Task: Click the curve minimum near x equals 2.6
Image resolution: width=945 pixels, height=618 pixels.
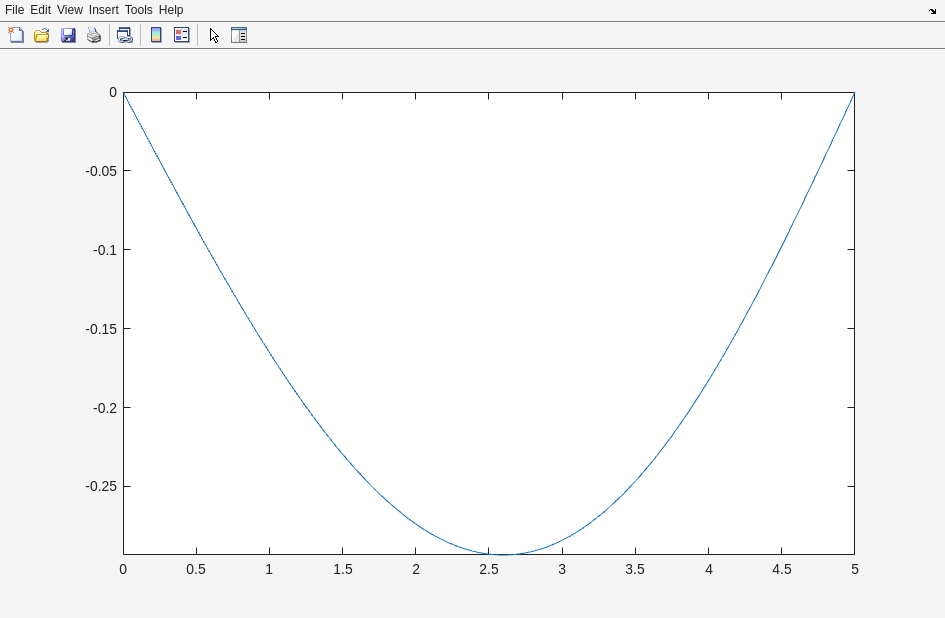Action: point(505,554)
